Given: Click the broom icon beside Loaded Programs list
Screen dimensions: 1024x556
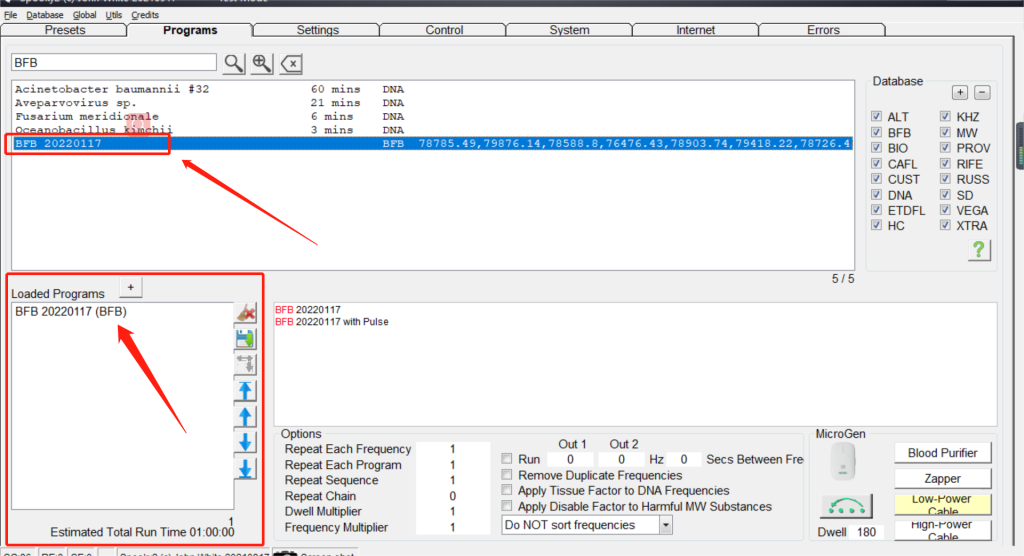Looking at the screenshot, I should tap(245, 314).
